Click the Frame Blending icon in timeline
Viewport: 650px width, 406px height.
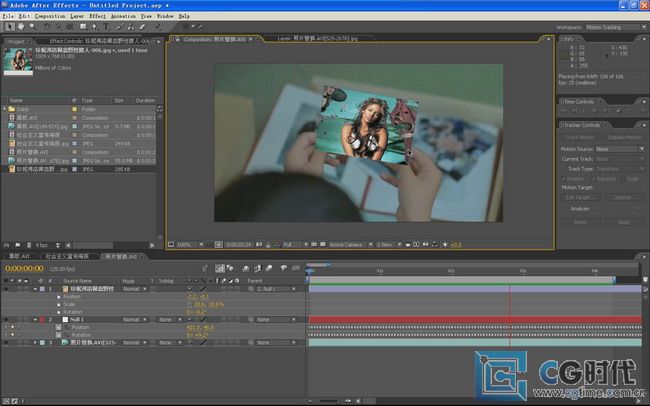[257, 269]
